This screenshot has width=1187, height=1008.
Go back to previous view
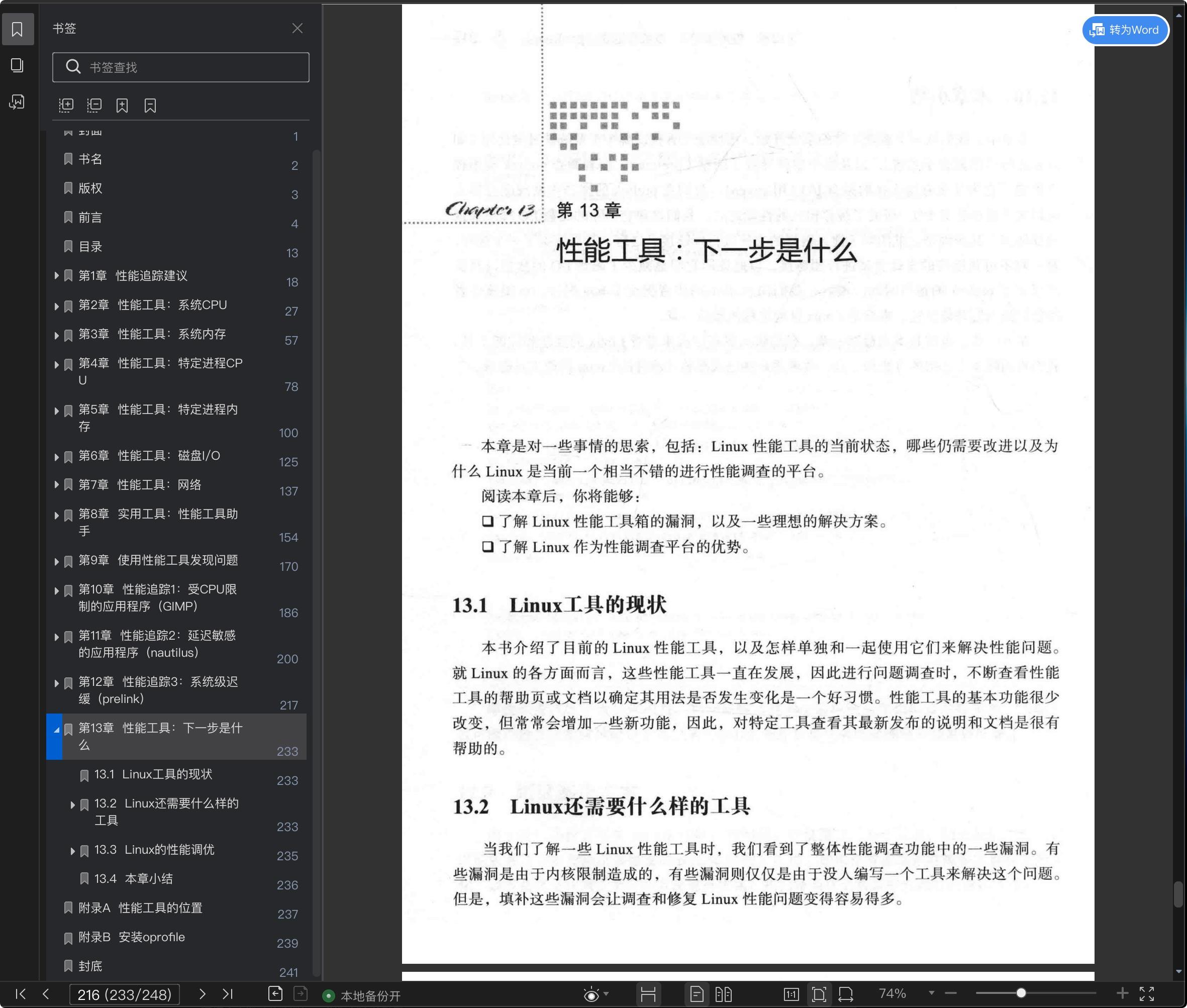click(275, 994)
